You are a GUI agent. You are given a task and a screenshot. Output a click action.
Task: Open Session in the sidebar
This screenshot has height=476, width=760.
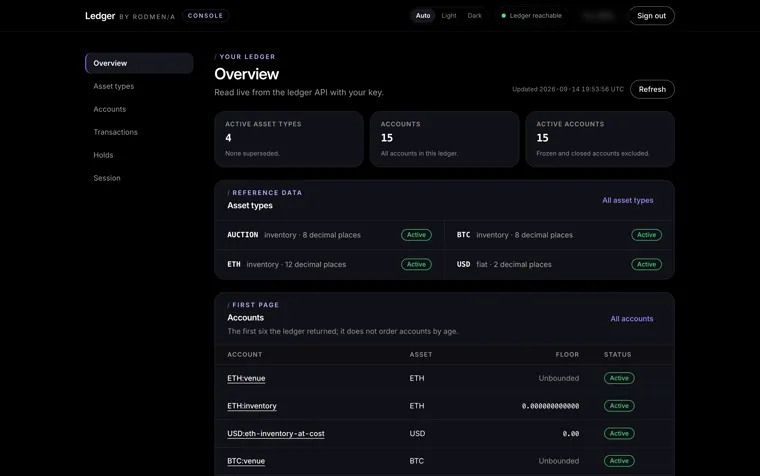coord(107,178)
